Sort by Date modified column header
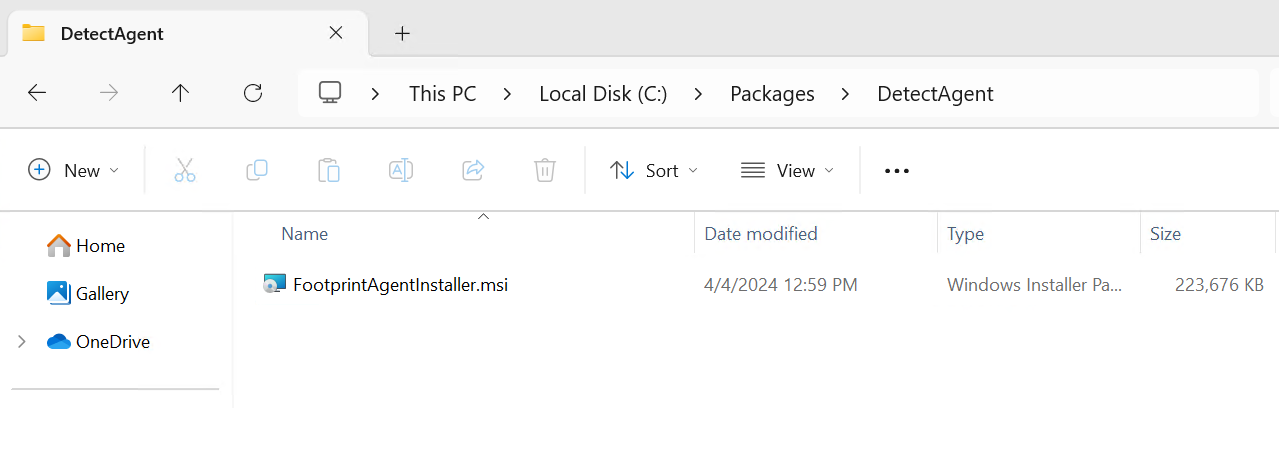 [x=761, y=233]
